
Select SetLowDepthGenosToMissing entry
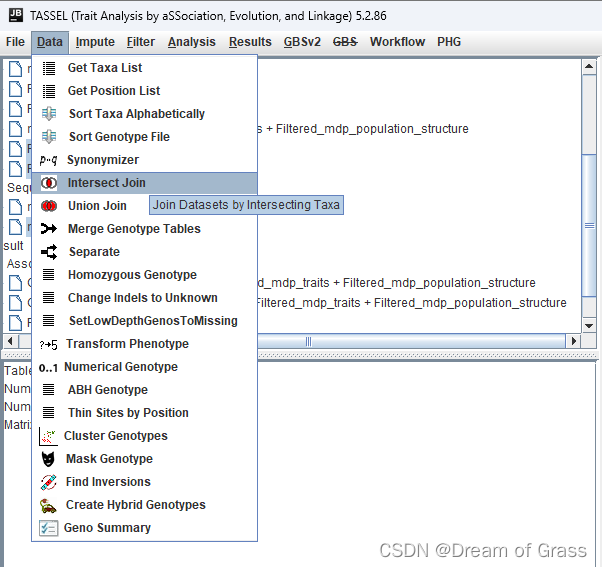[144, 321]
